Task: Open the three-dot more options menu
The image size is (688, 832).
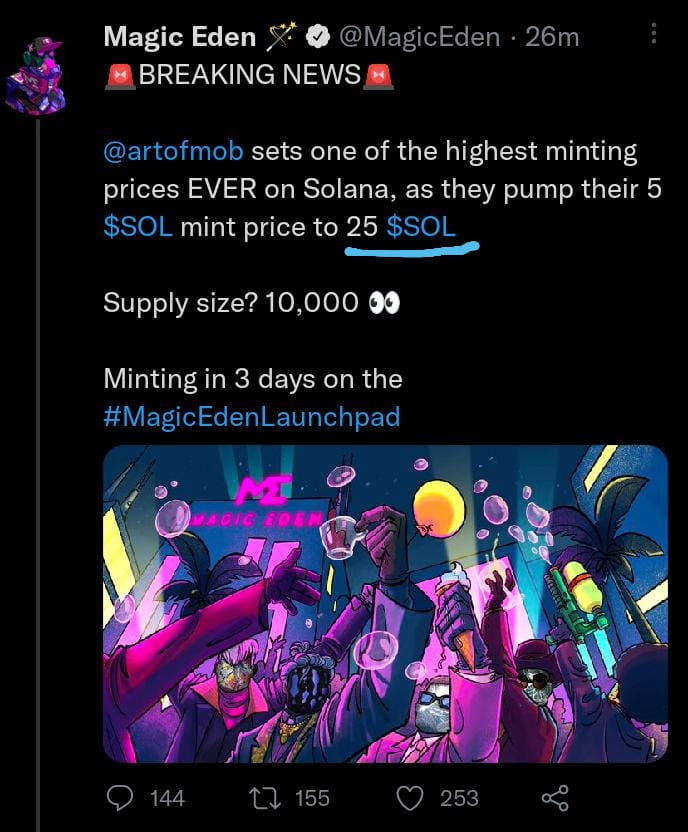Action: [654, 33]
